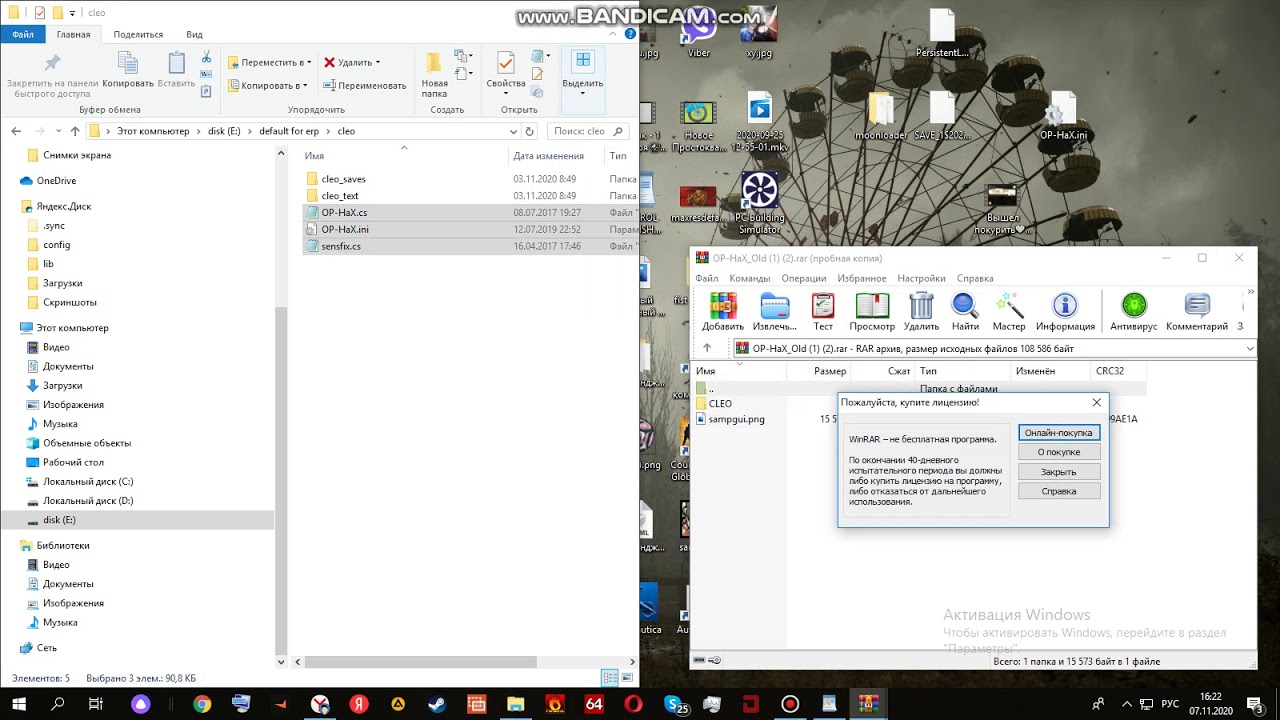Refresh the cleo folder view
This screenshot has height=720, width=1280.
pos(530,131)
